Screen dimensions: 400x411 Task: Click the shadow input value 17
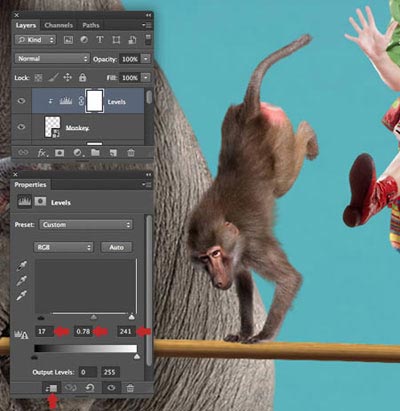click(x=44, y=331)
